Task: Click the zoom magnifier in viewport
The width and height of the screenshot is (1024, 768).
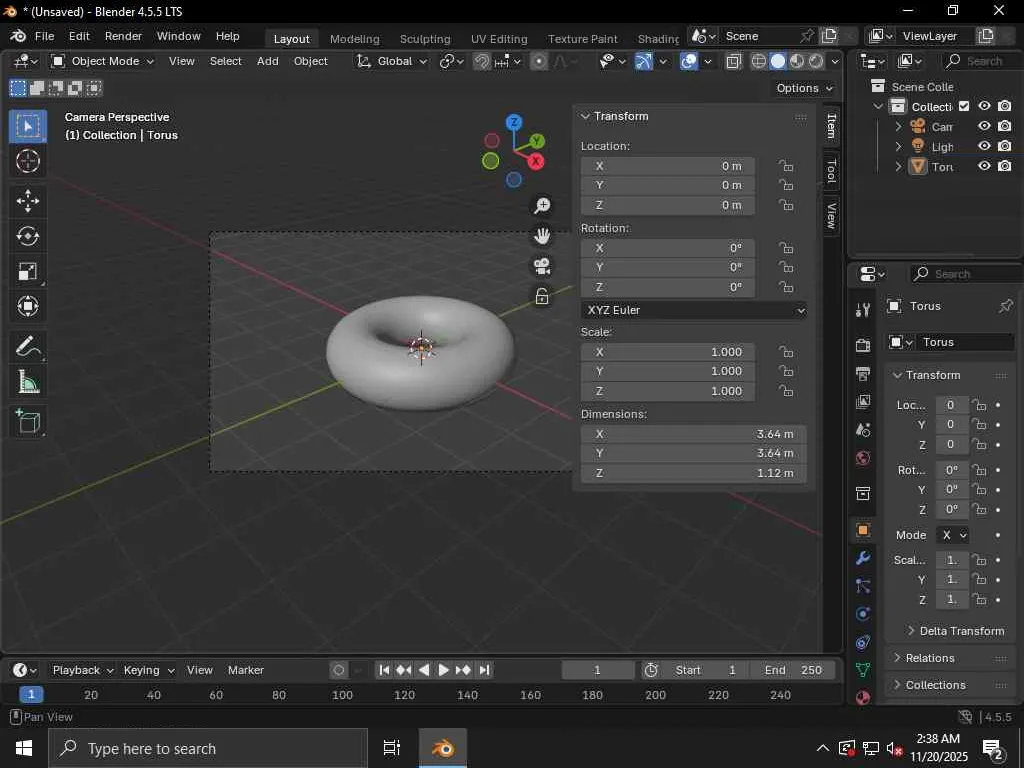Action: 541,206
